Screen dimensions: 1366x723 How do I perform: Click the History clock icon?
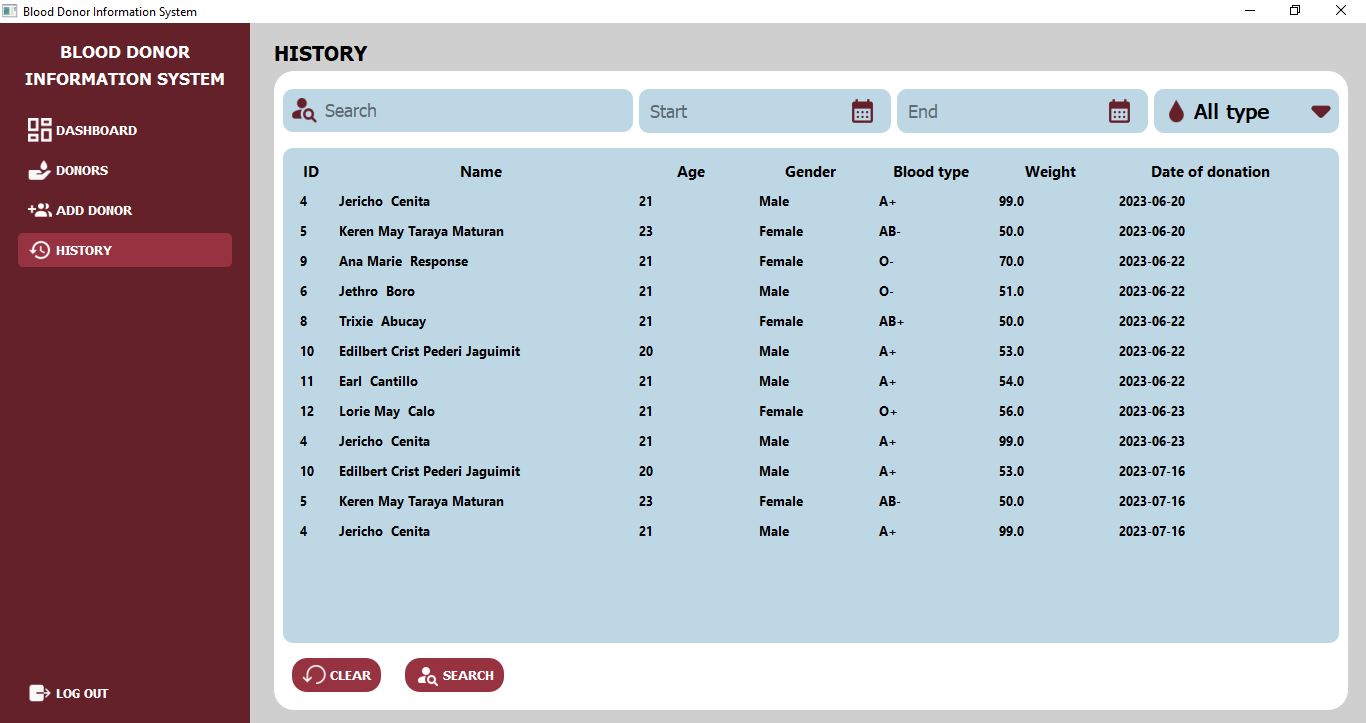(x=39, y=250)
